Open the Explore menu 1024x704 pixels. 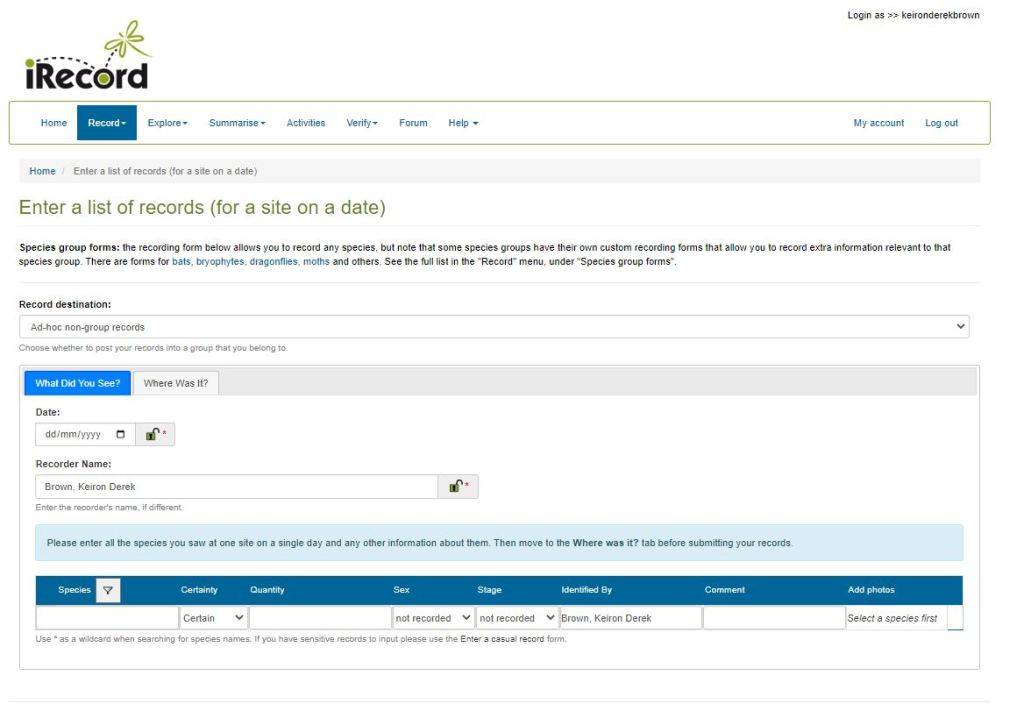167,123
